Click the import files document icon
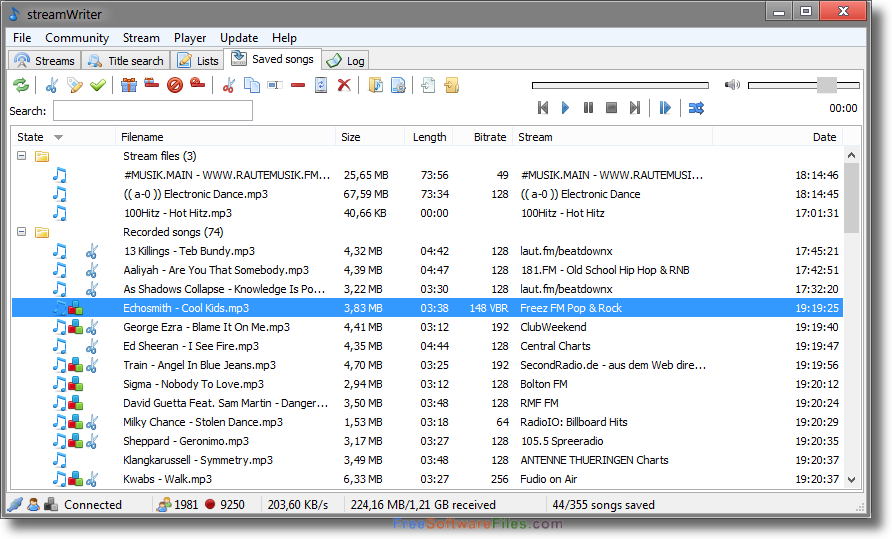 [x=428, y=85]
